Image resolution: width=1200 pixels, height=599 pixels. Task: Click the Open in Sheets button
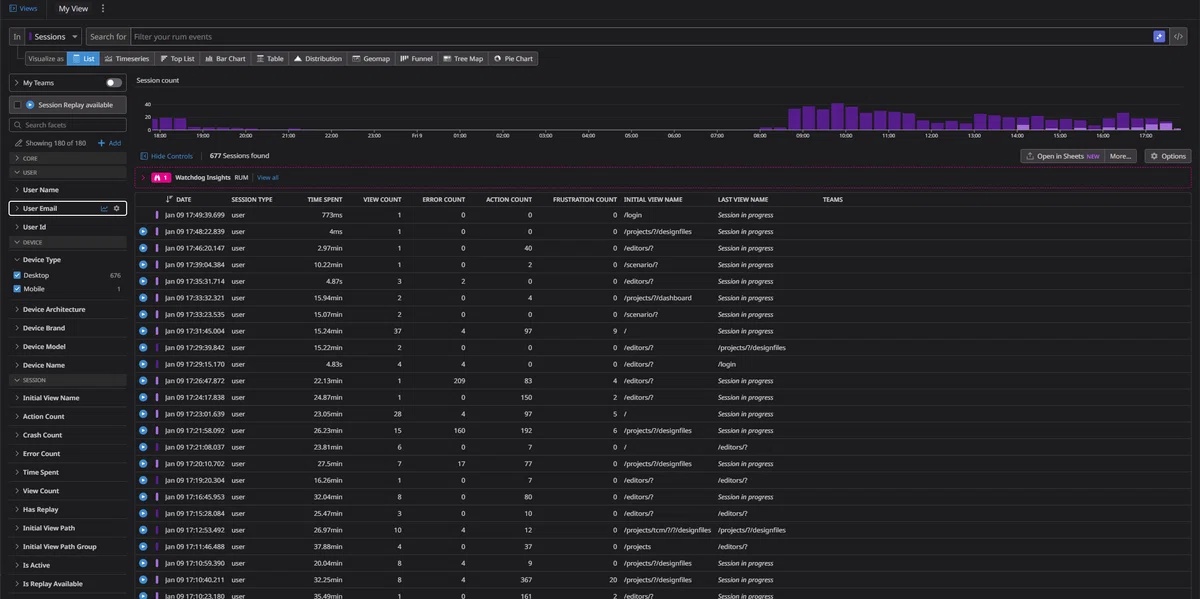pyautogui.click(x=1063, y=156)
